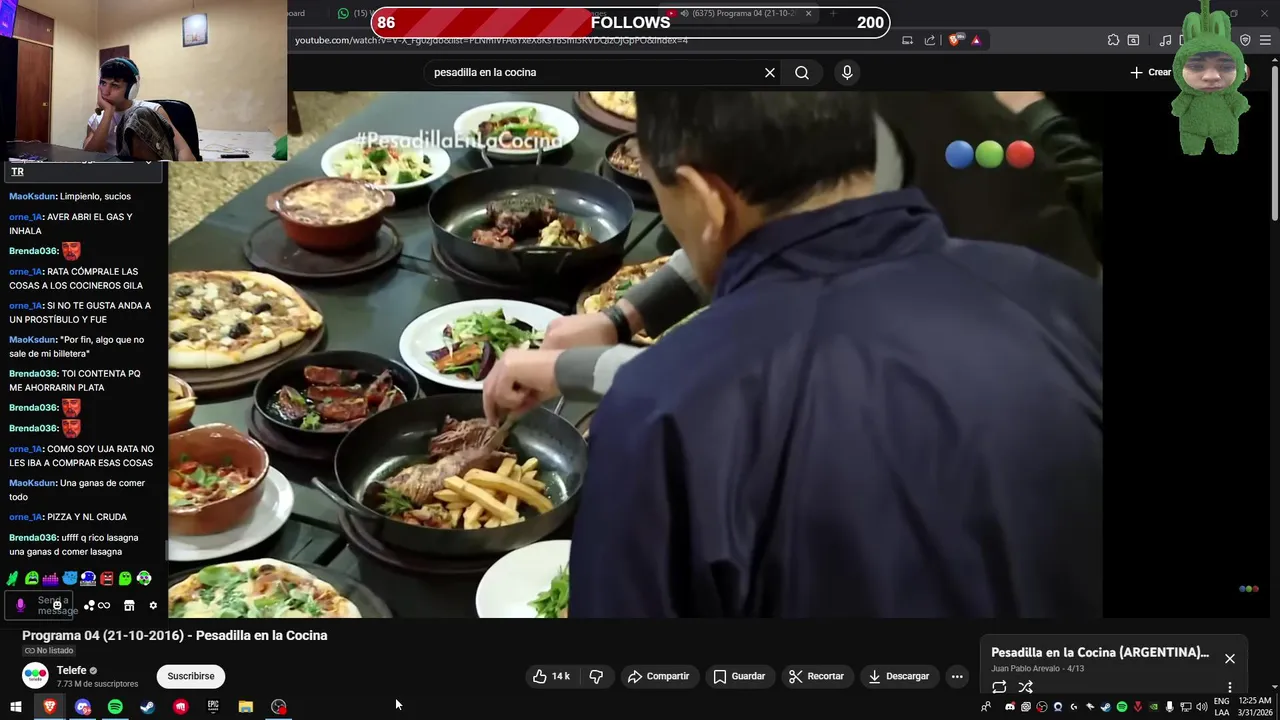Open the more actions three-dot menu beside Descargar
Screen dimensions: 1280x720
tap(957, 676)
